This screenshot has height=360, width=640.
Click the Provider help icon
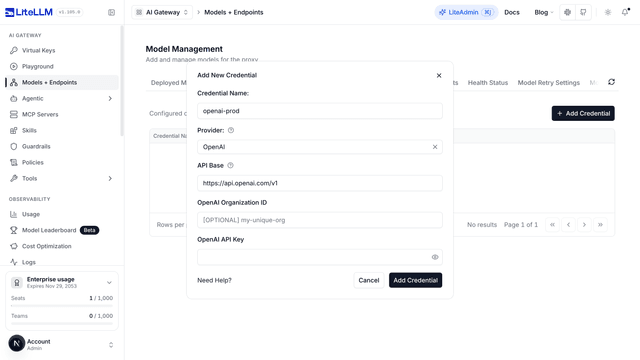tap(231, 130)
